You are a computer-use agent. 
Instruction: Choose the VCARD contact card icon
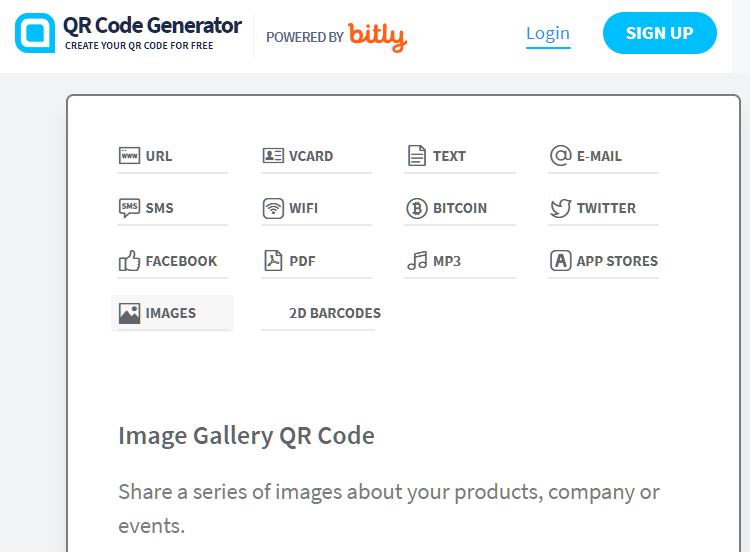coord(273,155)
